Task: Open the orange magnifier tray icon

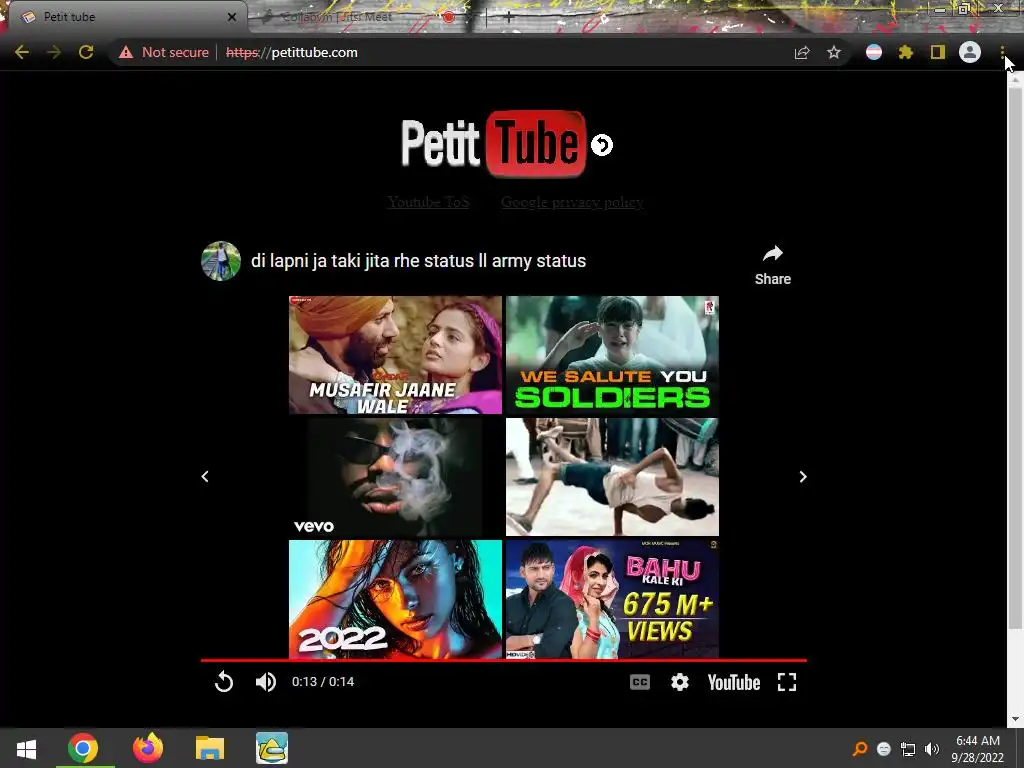Action: coord(860,748)
